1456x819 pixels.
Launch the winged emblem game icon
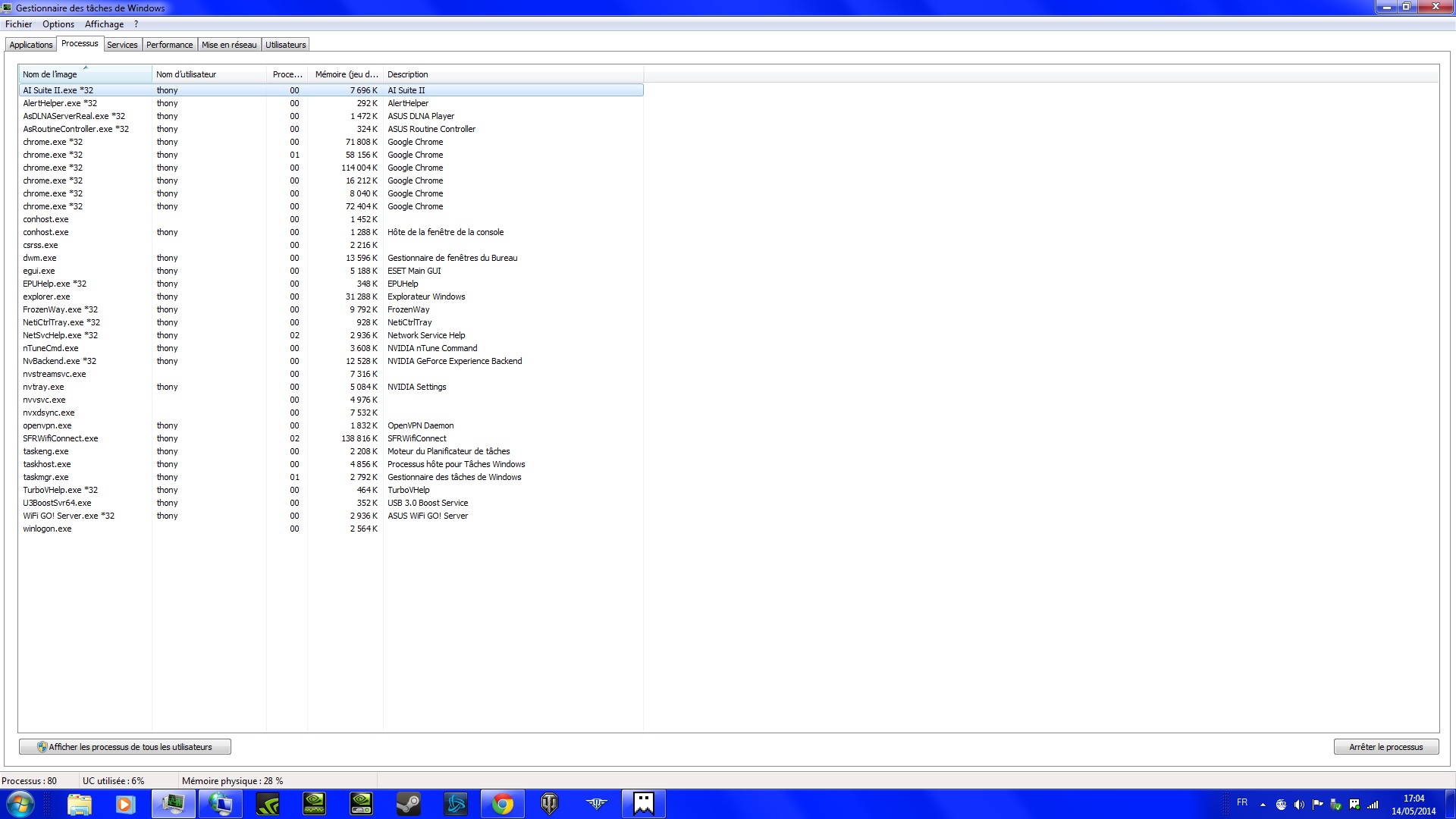597,804
